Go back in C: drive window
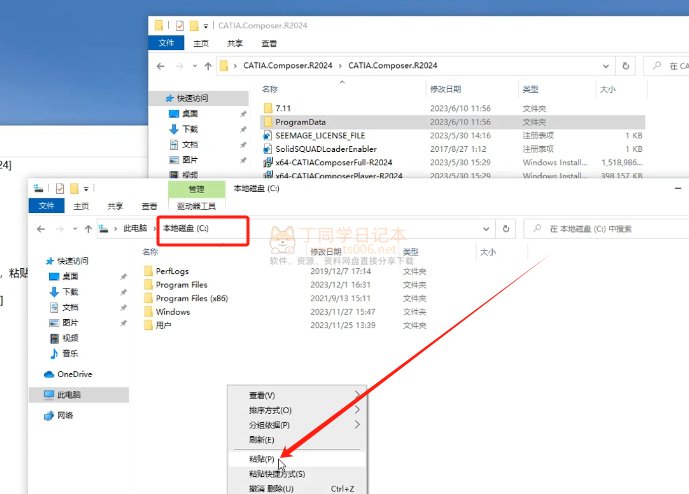The width and height of the screenshot is (689, 494). 41,229
